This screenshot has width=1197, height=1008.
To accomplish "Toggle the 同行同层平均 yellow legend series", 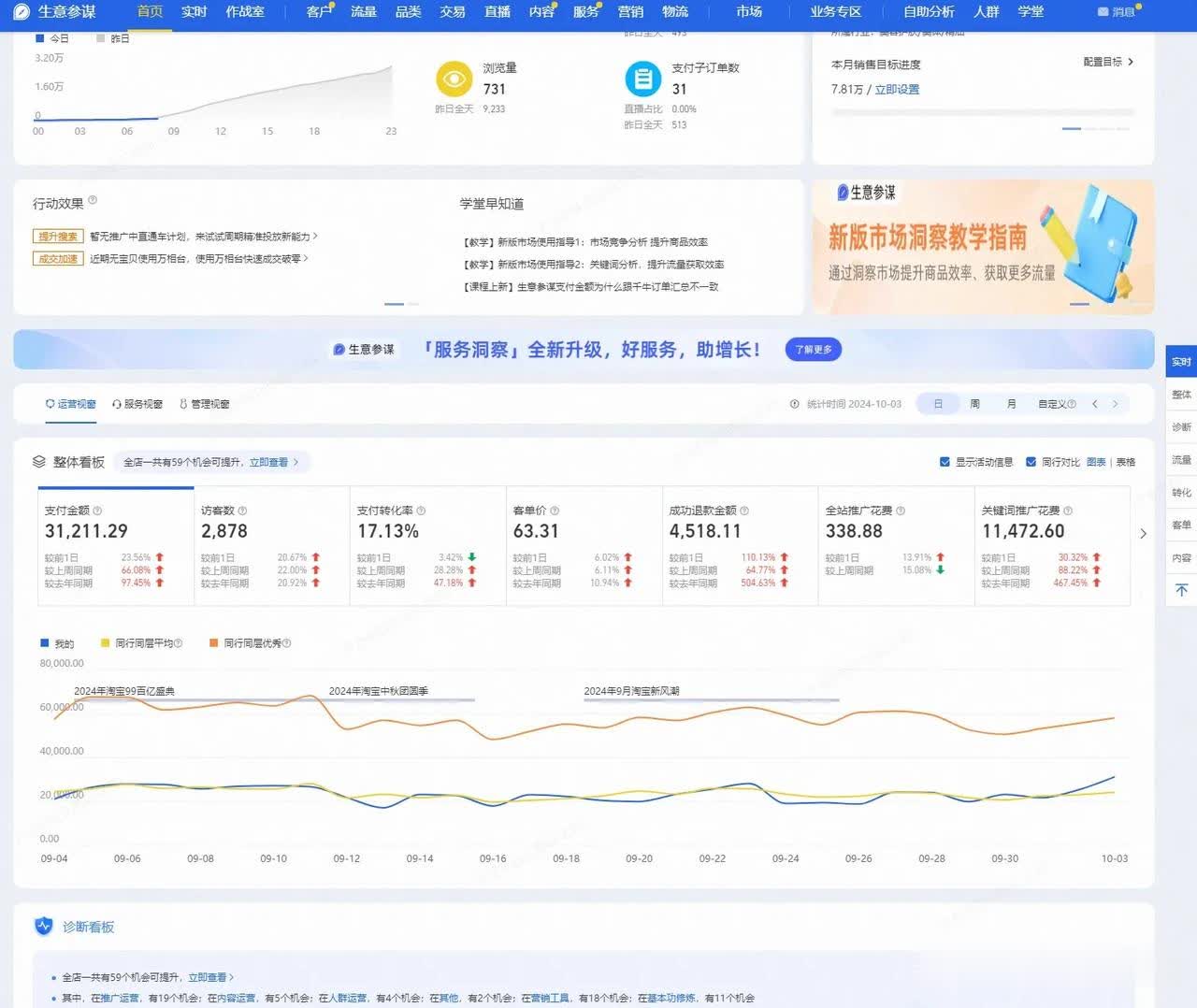I will [137, 643].
